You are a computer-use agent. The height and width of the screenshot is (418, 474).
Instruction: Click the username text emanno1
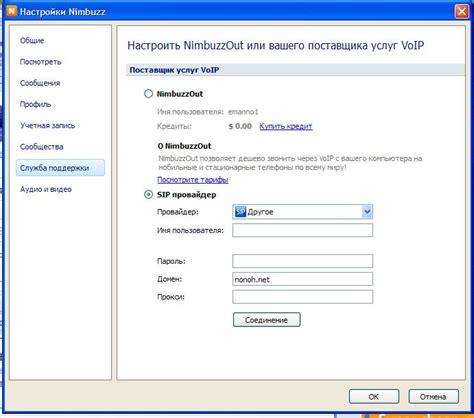coord(243,112)
